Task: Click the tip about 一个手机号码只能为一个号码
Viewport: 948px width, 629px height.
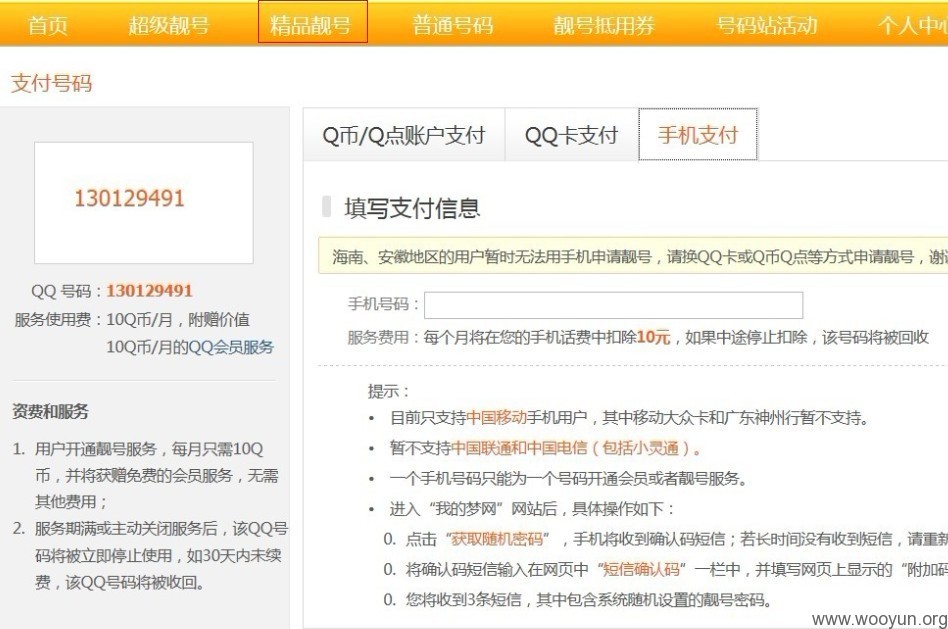Action: 569,478
